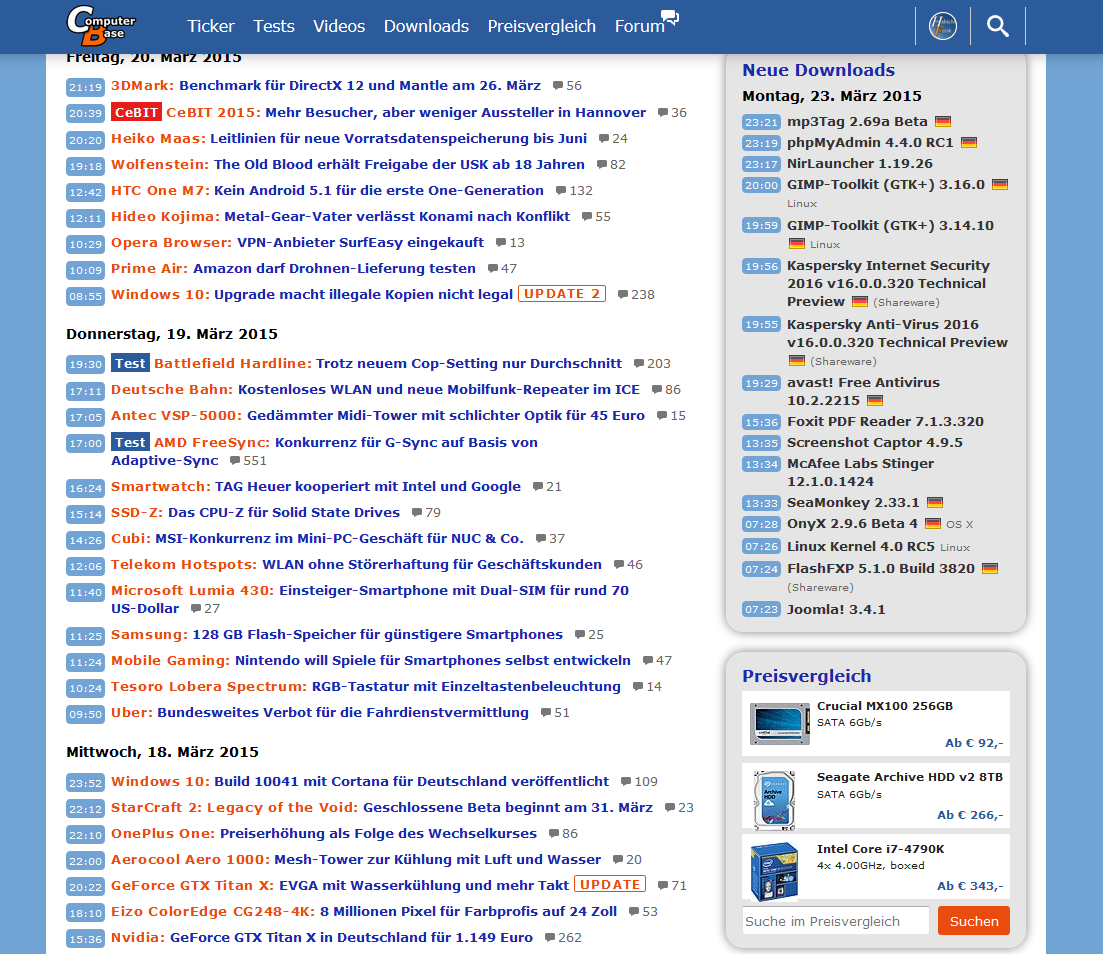Open the Downloads menu item

coord(426,26)
